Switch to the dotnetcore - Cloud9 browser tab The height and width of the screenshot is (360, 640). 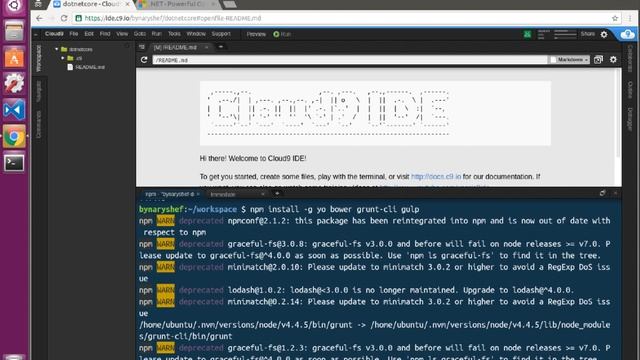coord(91,4)
